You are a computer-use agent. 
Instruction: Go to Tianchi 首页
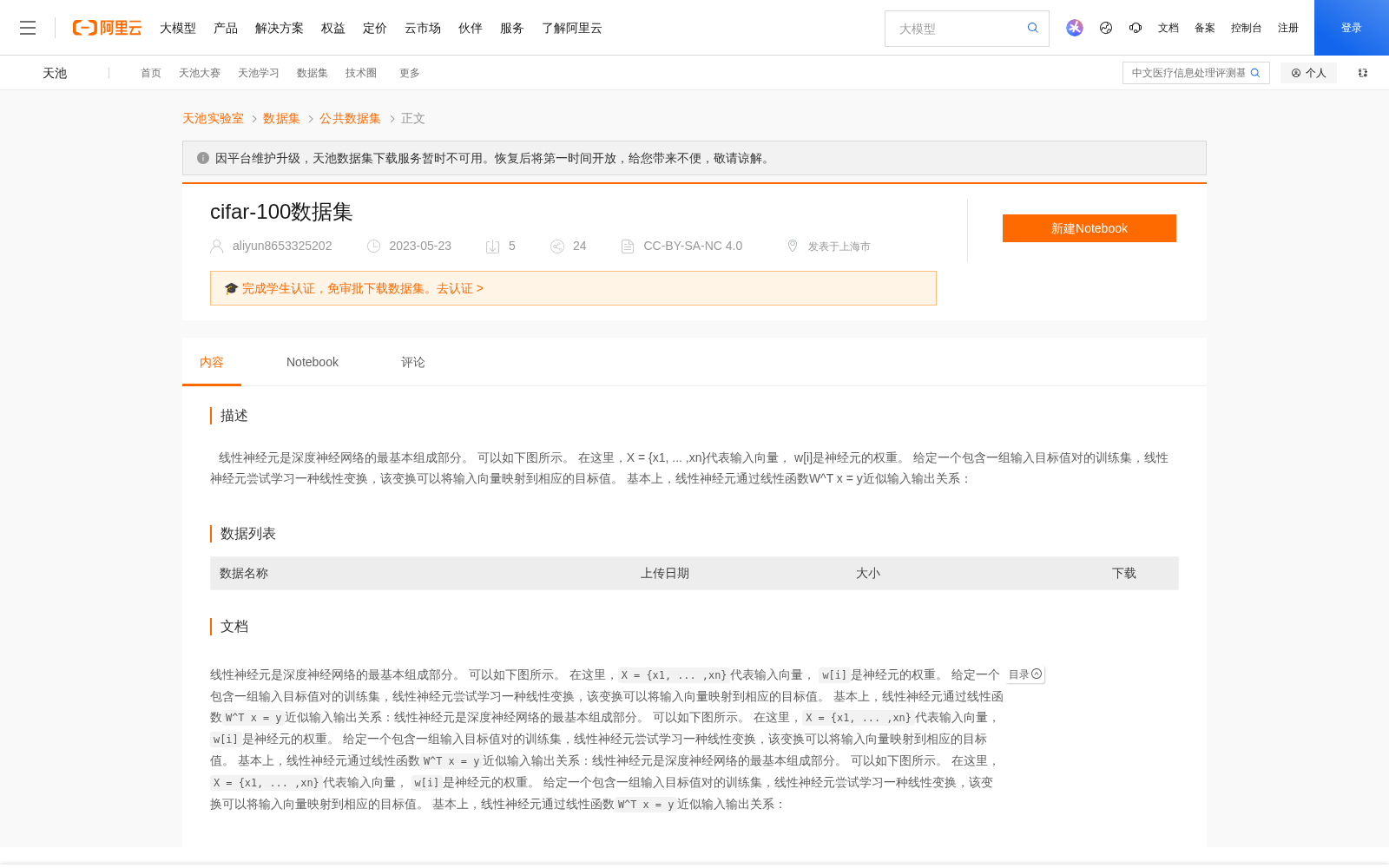pyautogui.click(x=151, y=73)
